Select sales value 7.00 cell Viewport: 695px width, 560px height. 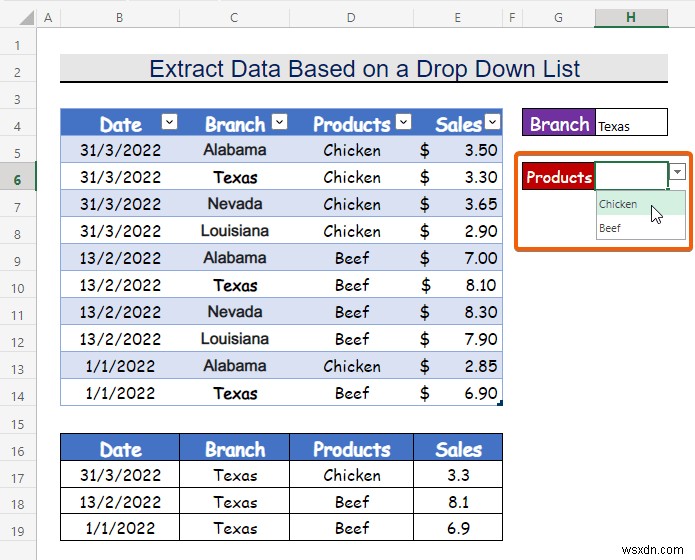click(x=458, y=258)
